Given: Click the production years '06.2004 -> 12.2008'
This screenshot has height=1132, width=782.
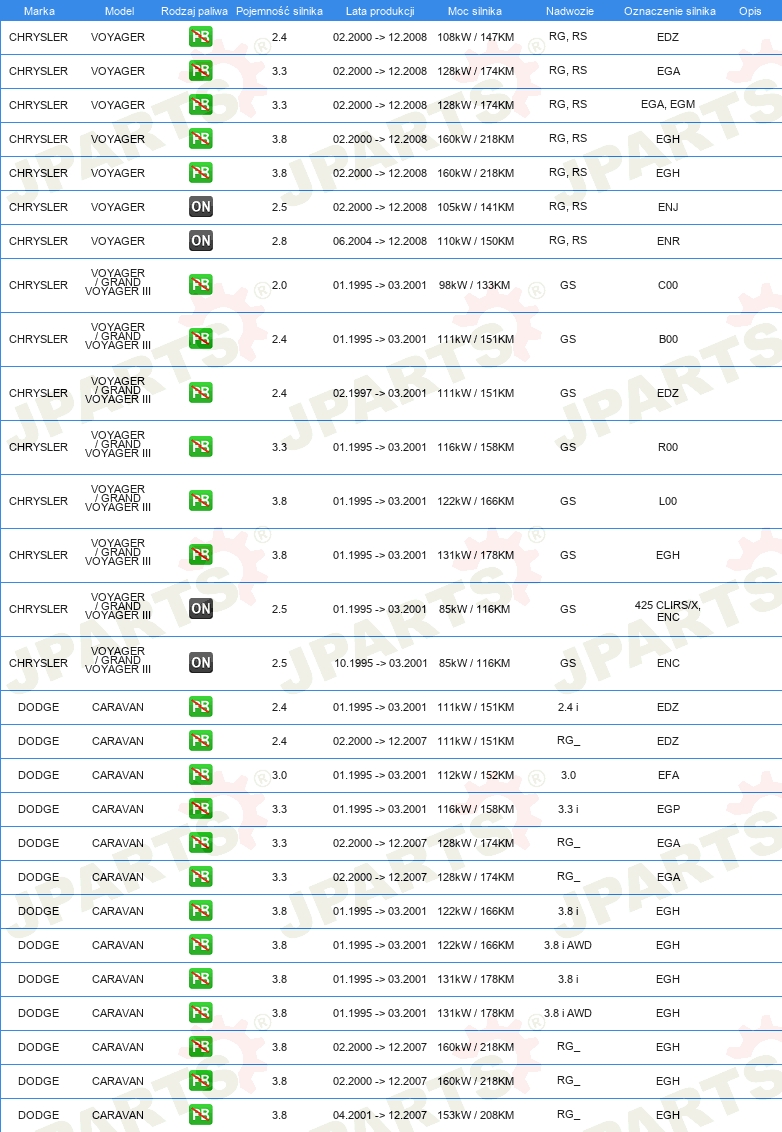Looking at the screenshot, I should point(380,241).
